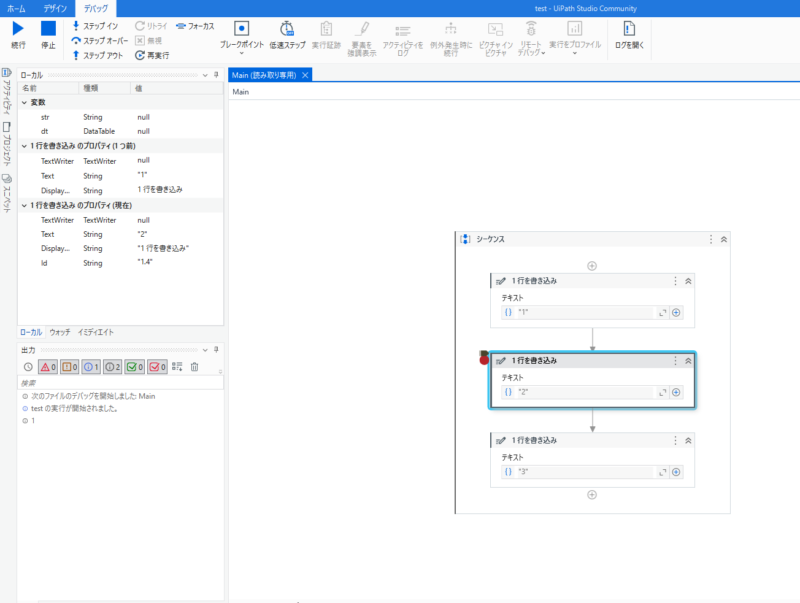
Task: Toggle Slow Step (低速ステップ) mode
Action: pos(287,35)
